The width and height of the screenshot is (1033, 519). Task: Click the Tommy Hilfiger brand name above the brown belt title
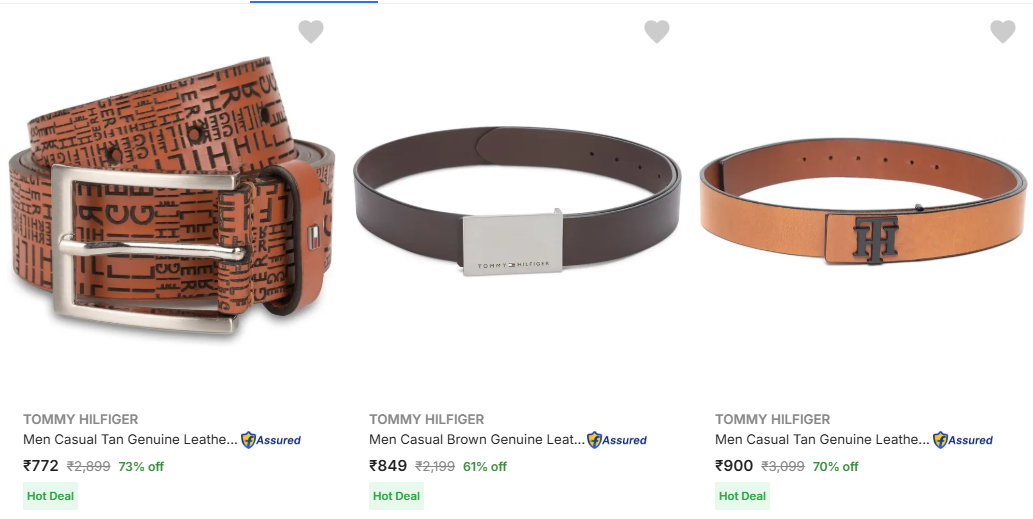(x=426, y=420)
